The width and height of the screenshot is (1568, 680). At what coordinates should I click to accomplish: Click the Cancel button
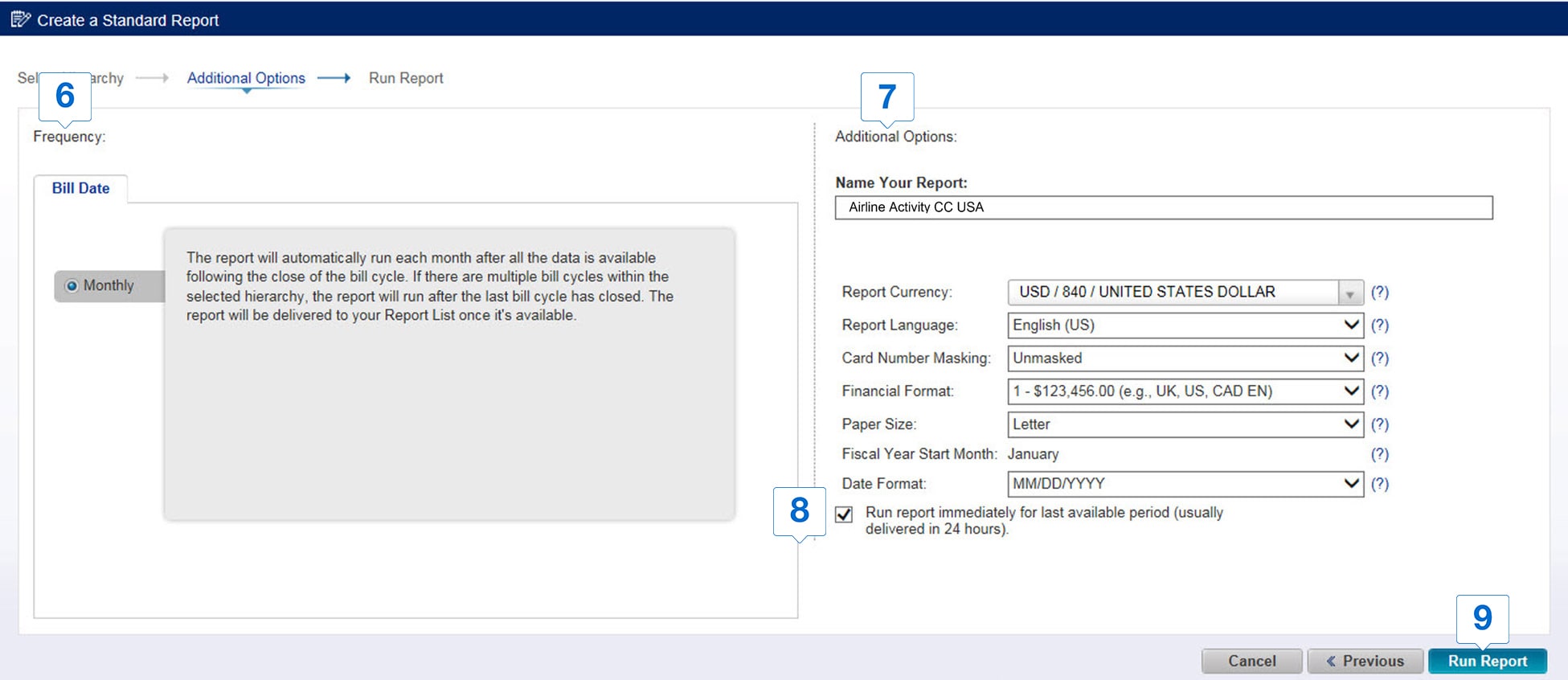[x=1251, y=661]
